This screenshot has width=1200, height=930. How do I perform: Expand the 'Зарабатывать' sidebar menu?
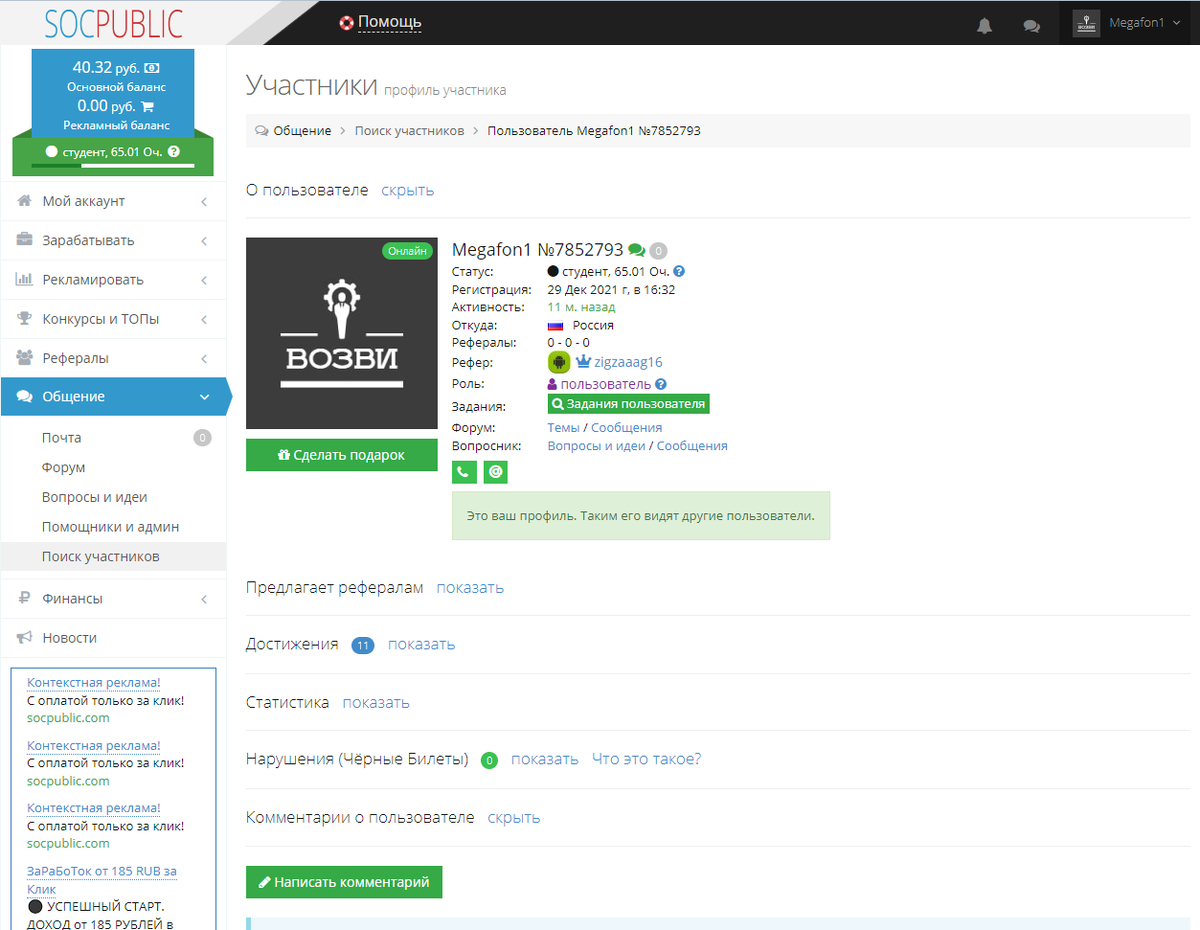113,240
